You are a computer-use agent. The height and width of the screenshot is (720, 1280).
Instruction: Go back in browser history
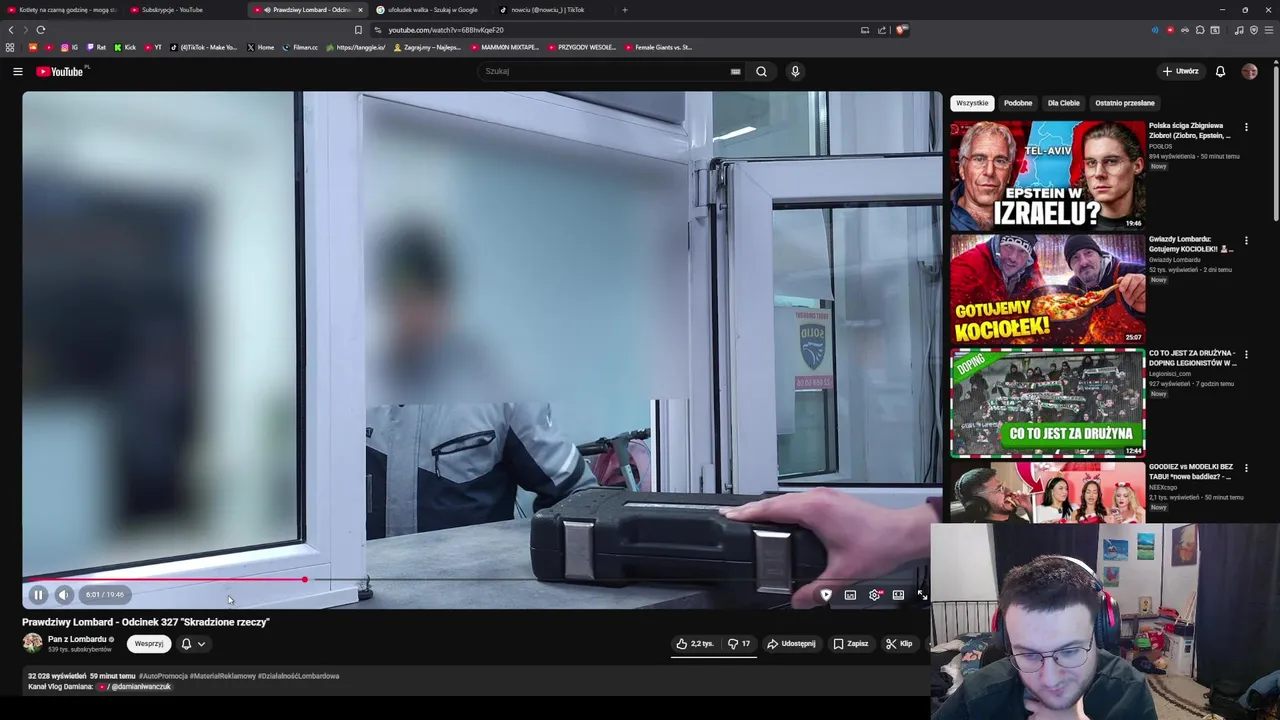point(11,30)
